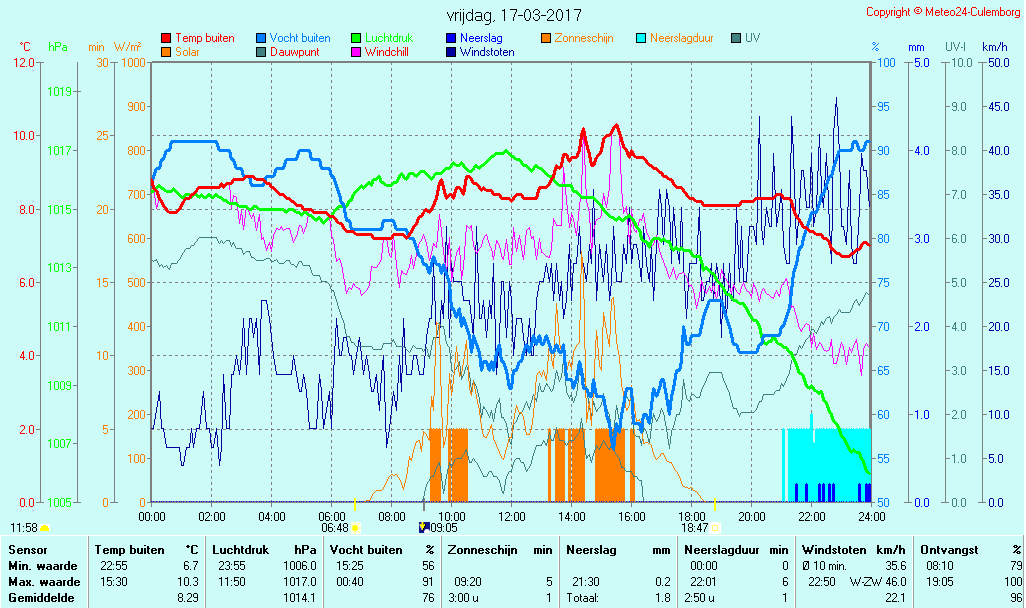Click the Windstoten legend label
1026x608 pixels.
pos(487,52)
